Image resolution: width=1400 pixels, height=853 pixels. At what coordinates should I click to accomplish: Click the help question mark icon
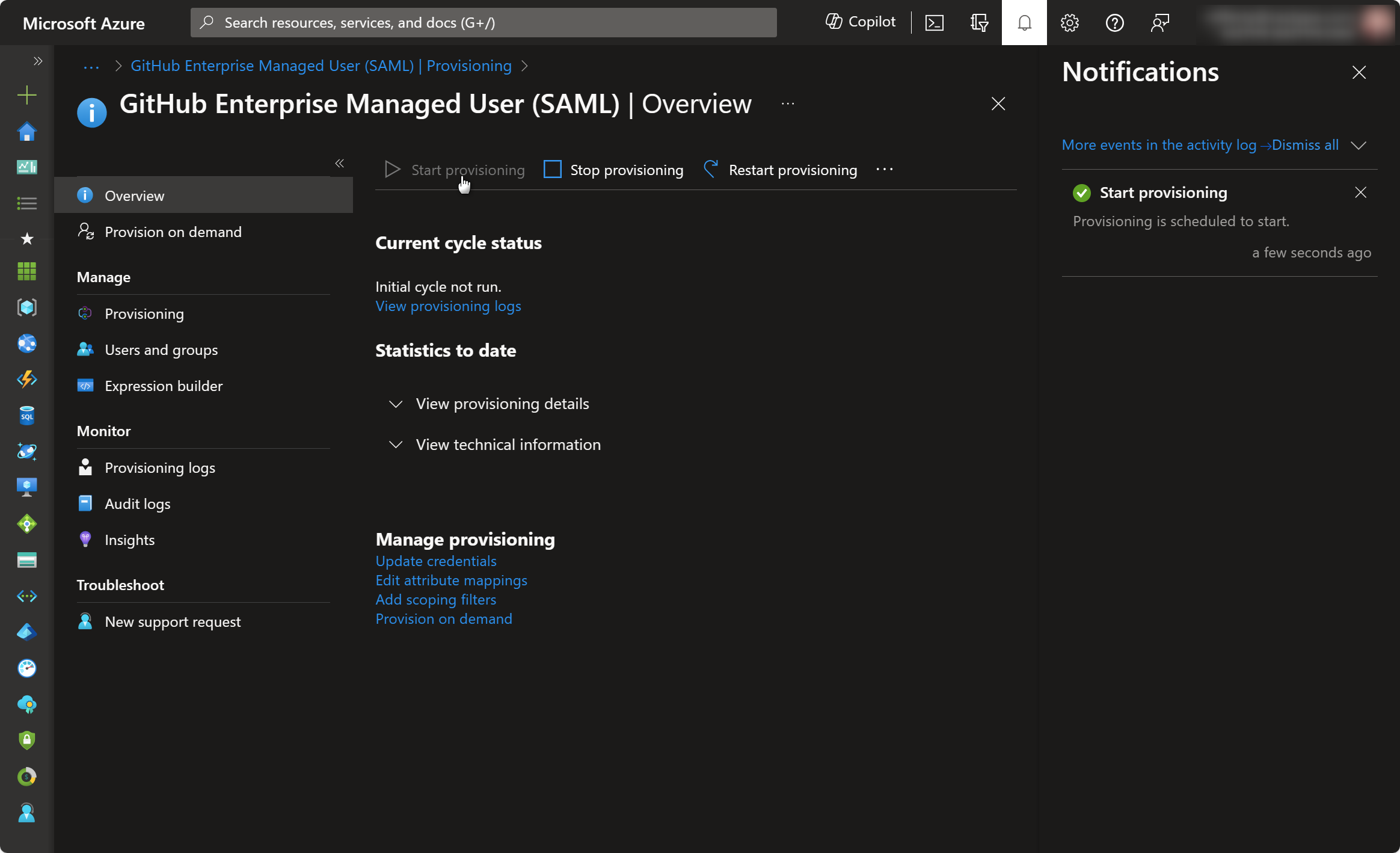click(x=1114, y=23)
